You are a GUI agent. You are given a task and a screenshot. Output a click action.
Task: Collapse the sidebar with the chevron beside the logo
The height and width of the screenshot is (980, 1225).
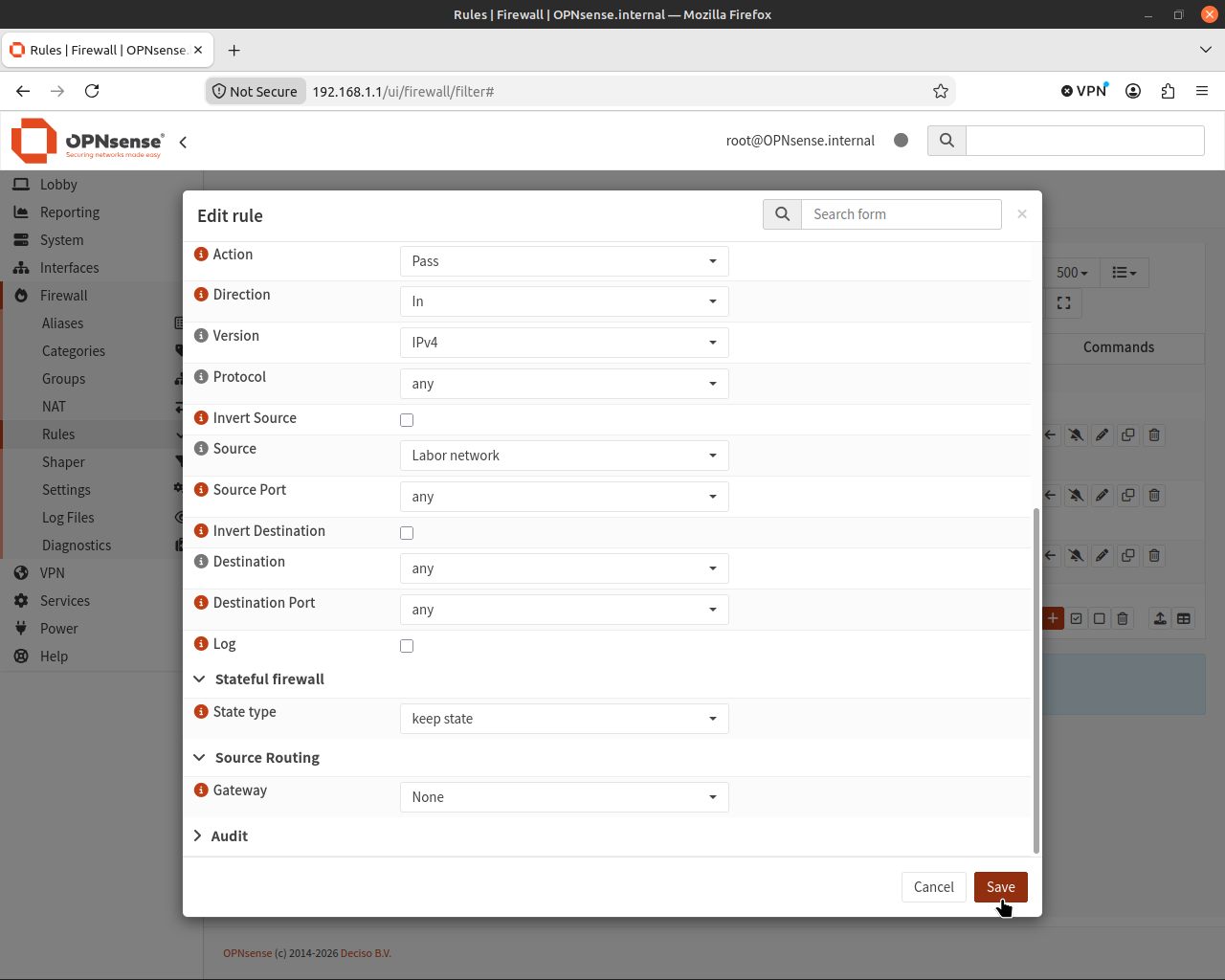pyautogui.click(x=183, y=142)
